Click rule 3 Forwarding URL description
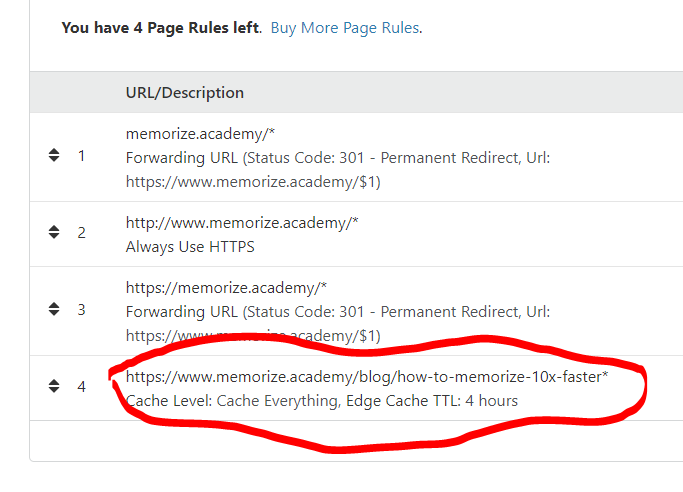Screen dimensions: 683x492 [x=338, y=324]
